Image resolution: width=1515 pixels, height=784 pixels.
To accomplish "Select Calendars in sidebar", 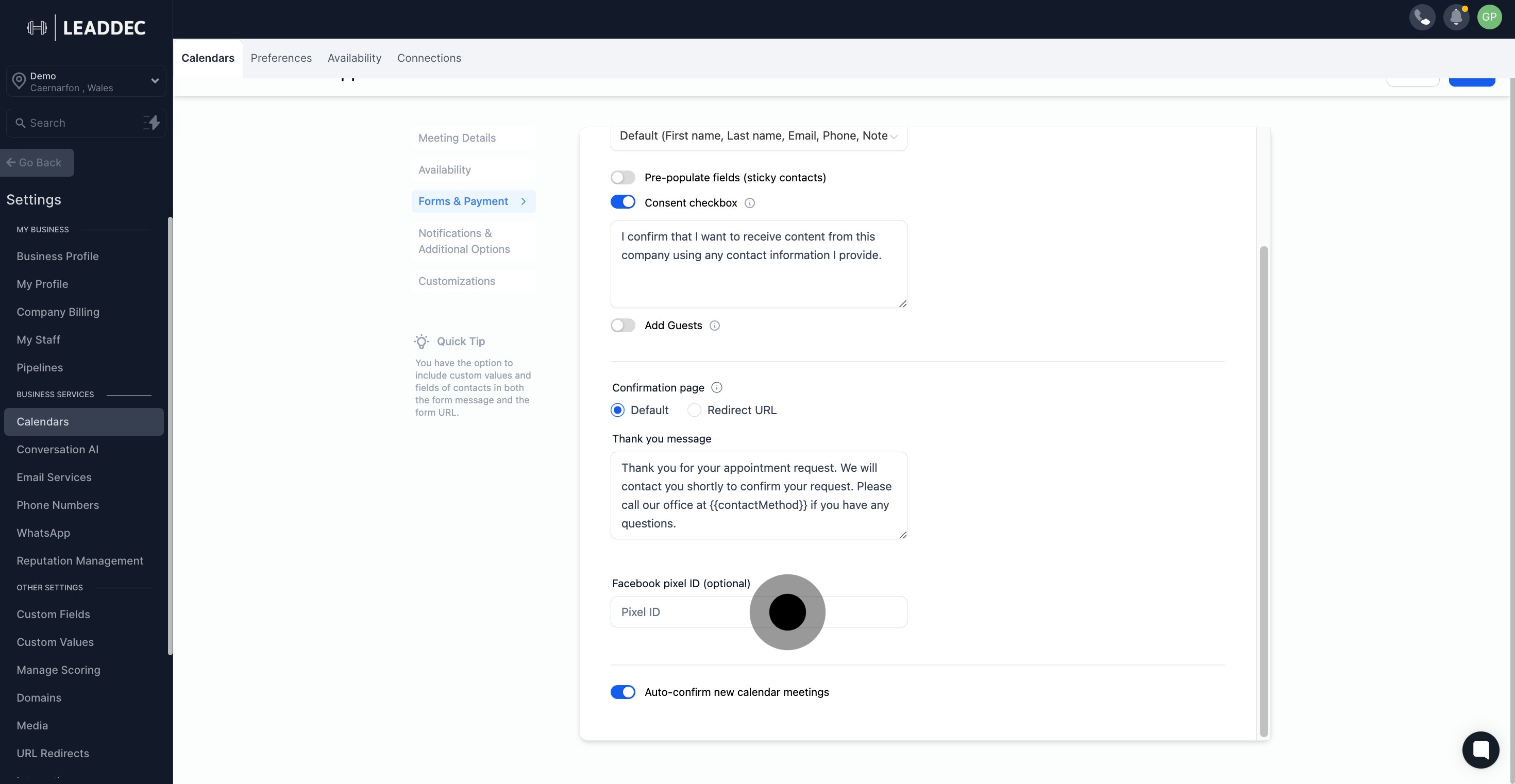I will [x=83, y=422].
